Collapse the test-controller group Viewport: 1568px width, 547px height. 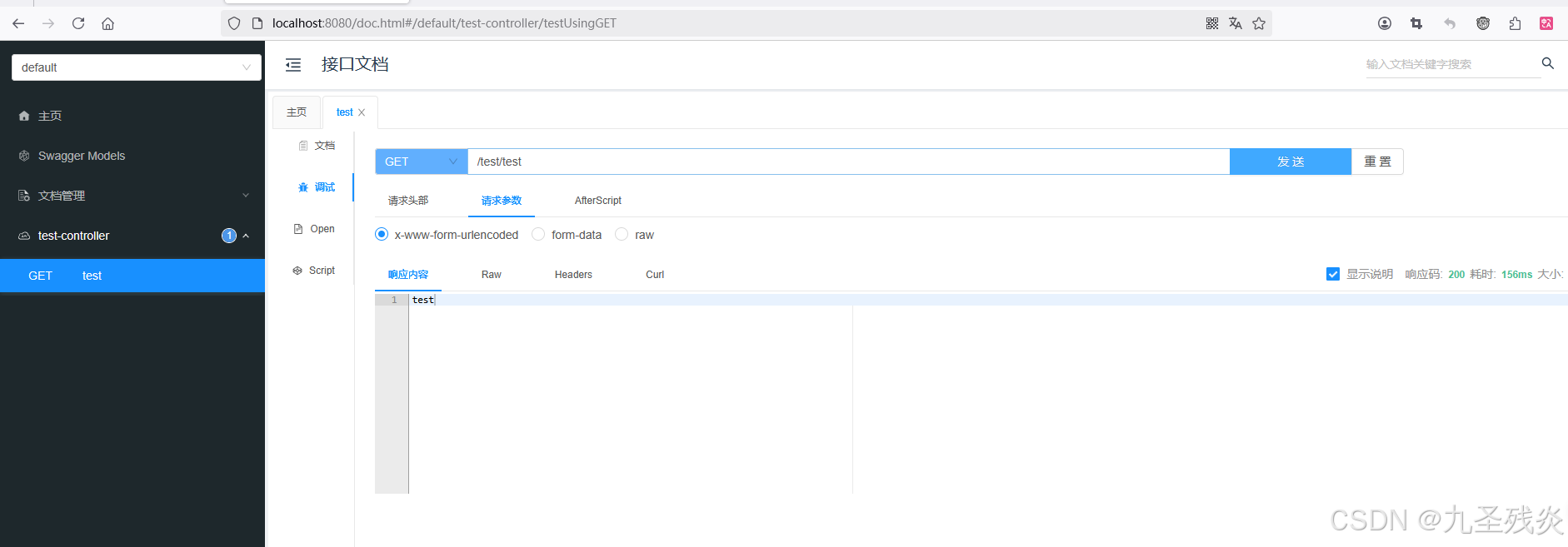click(133, 236)
